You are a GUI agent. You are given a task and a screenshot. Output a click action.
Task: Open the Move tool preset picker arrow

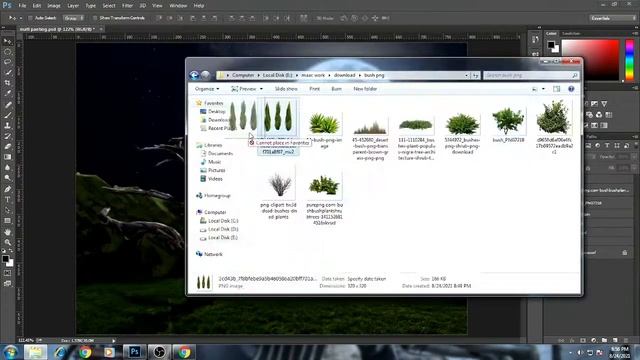tap(21, 18)
